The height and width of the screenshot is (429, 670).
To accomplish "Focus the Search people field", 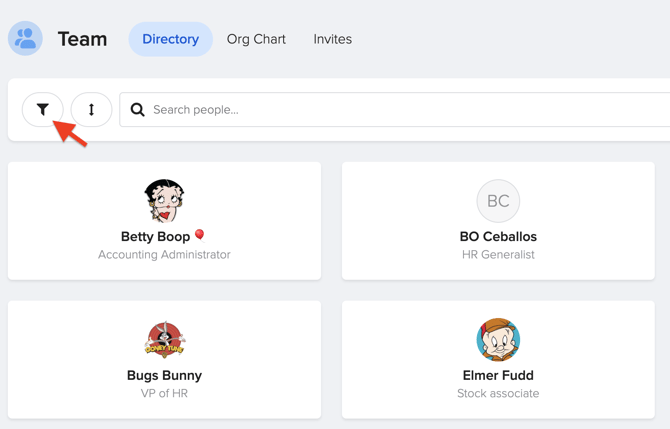I will tap(395, 110).
